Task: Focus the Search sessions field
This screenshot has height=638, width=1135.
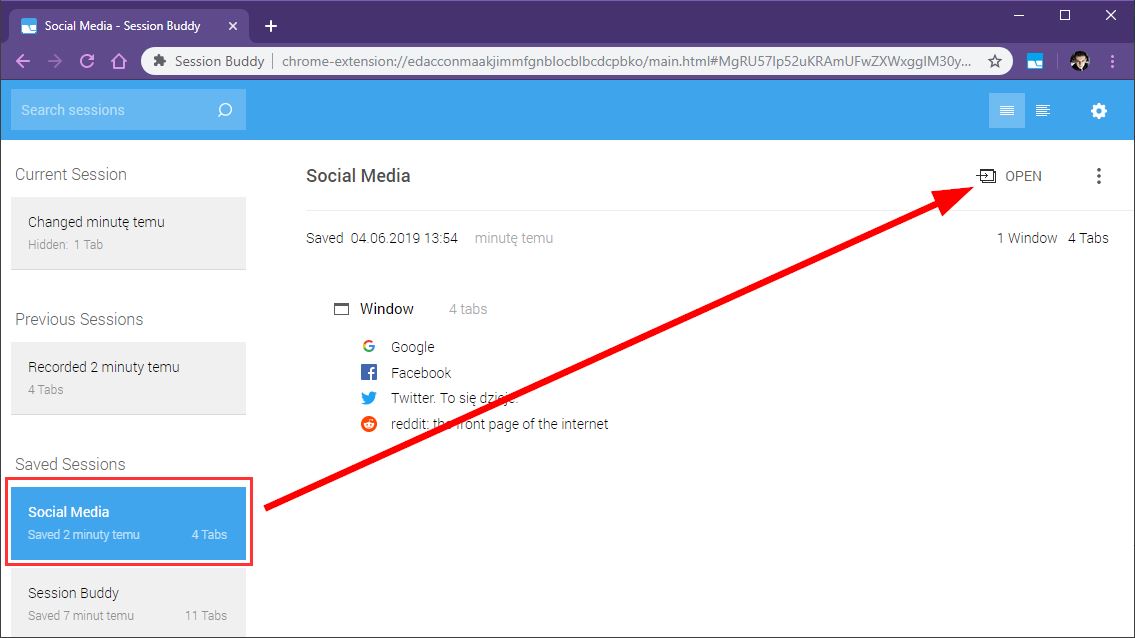Action: 128,110
